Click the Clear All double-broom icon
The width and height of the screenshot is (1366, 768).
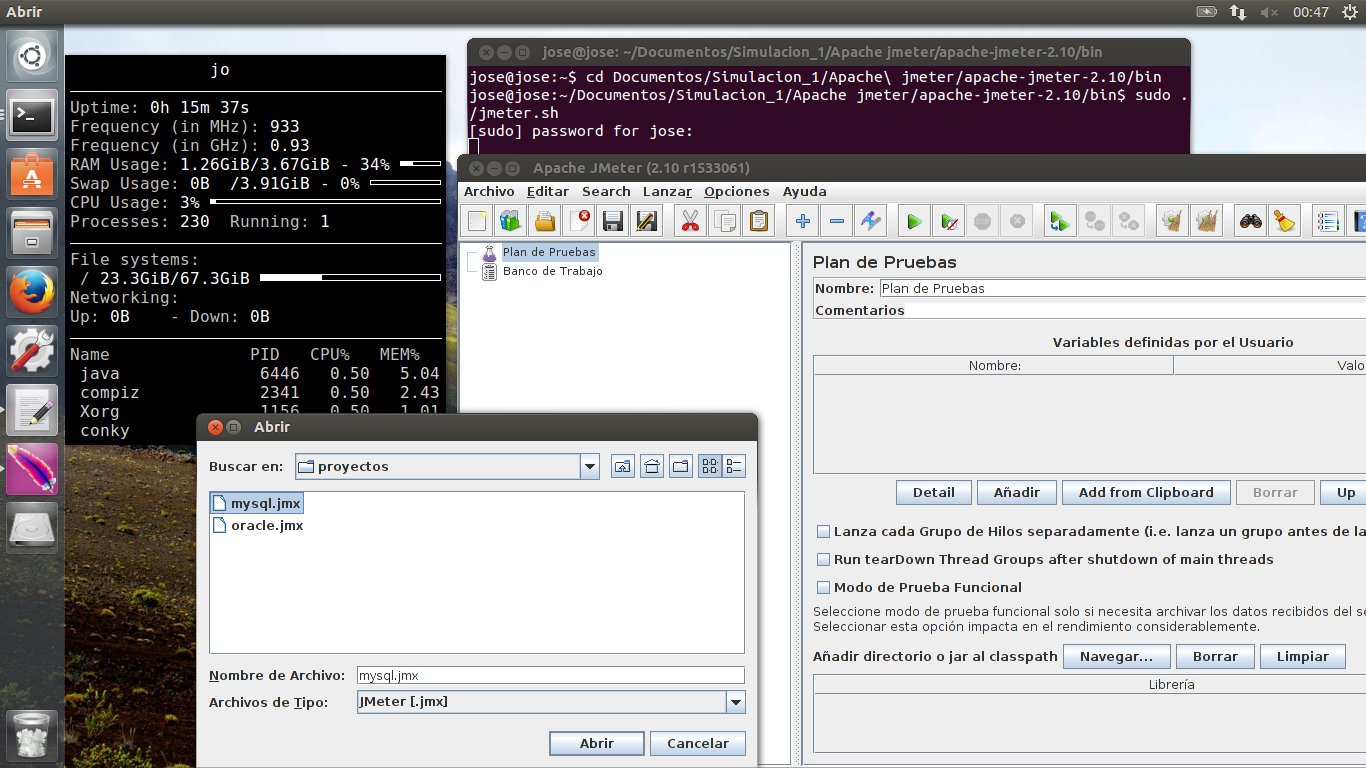click(1207, 221)
